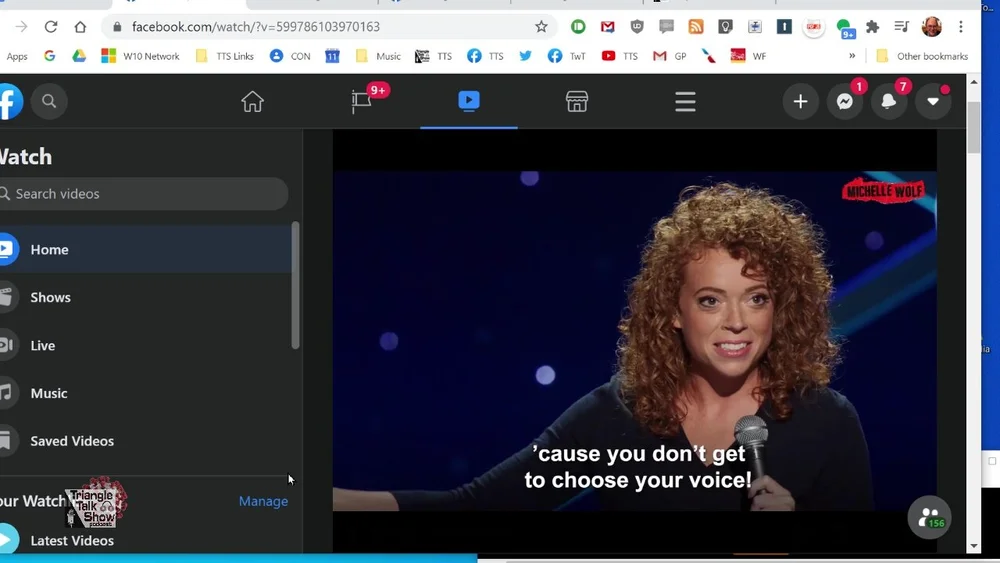Open the Marketplace storefront icon
The width and height of the screenshot is (1000, 563).
[x=577, y=101]
